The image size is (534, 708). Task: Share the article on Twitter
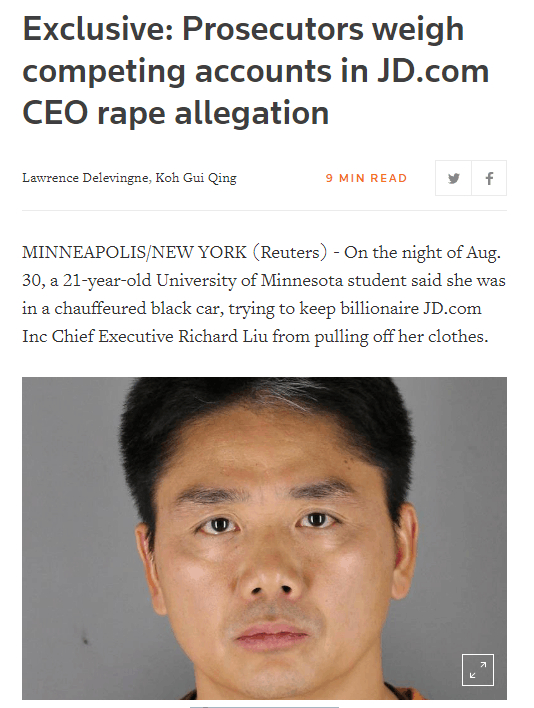coord(453,178)
